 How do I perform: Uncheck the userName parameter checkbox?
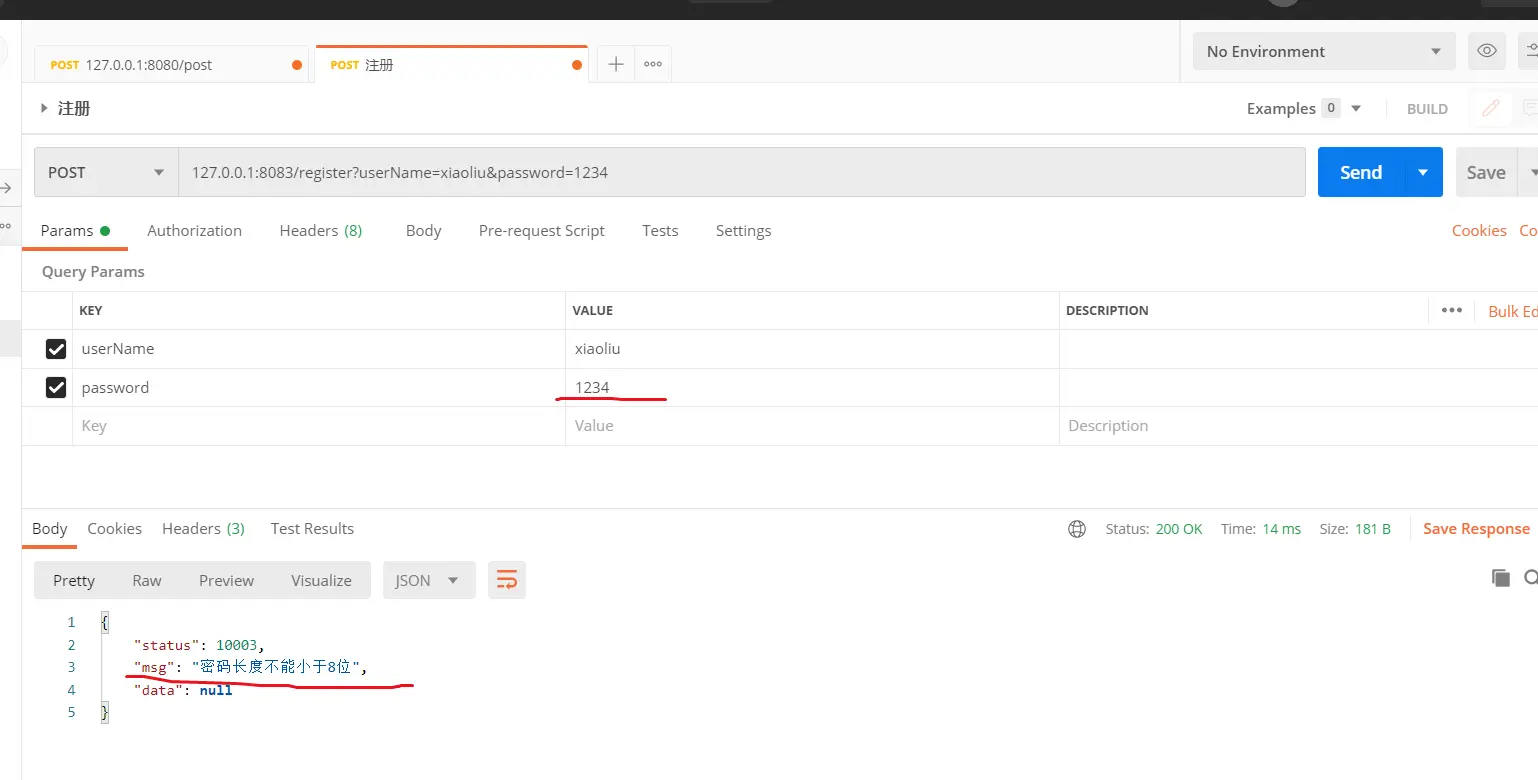pos(56,349)
